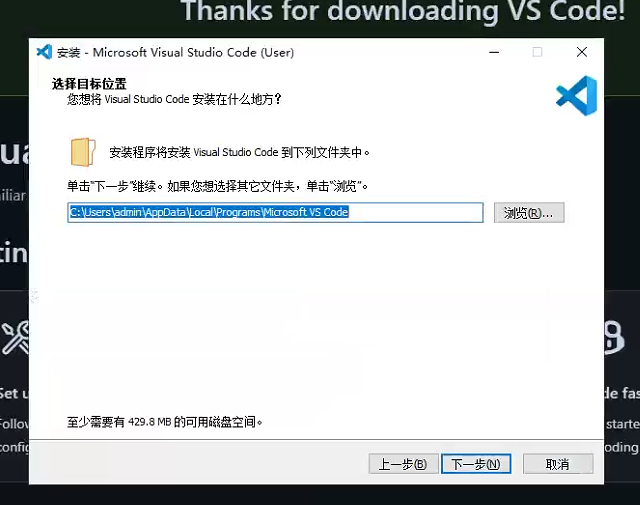Click the large blue VS Code logo

pos(576,96)
